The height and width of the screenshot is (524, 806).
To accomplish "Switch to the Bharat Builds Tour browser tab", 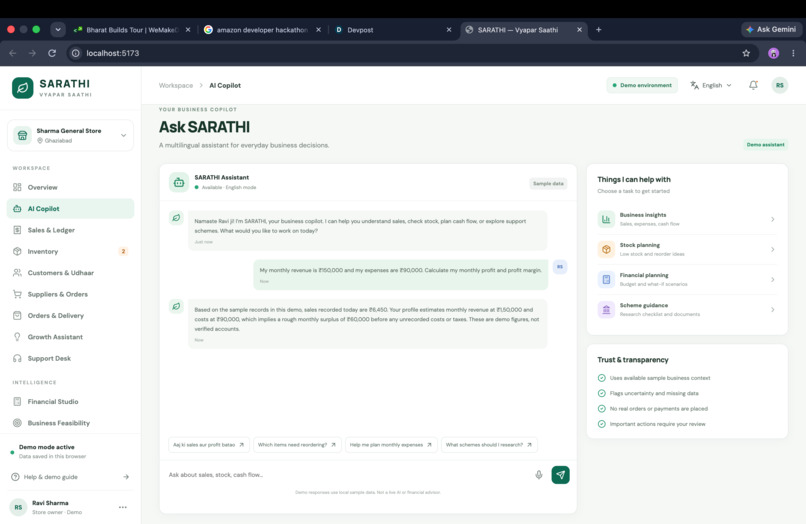I will 132,30.
